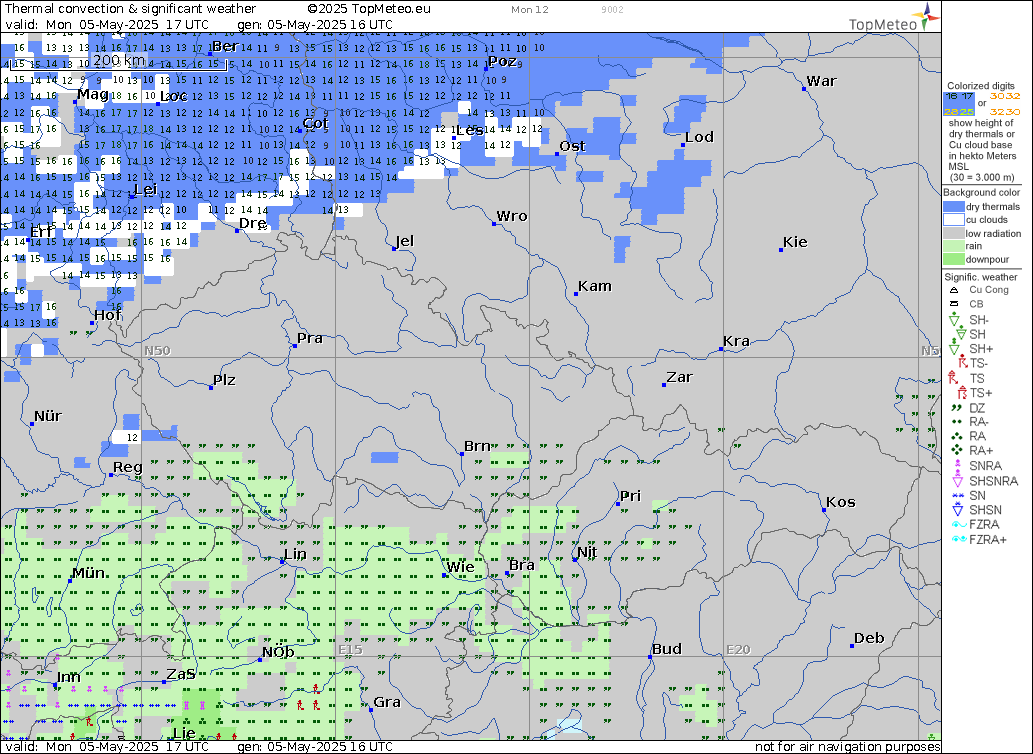Image resolution: width=1033 pixels, height=754 pixels.
Task: Click the Nür city label
Action: [47, 416]
